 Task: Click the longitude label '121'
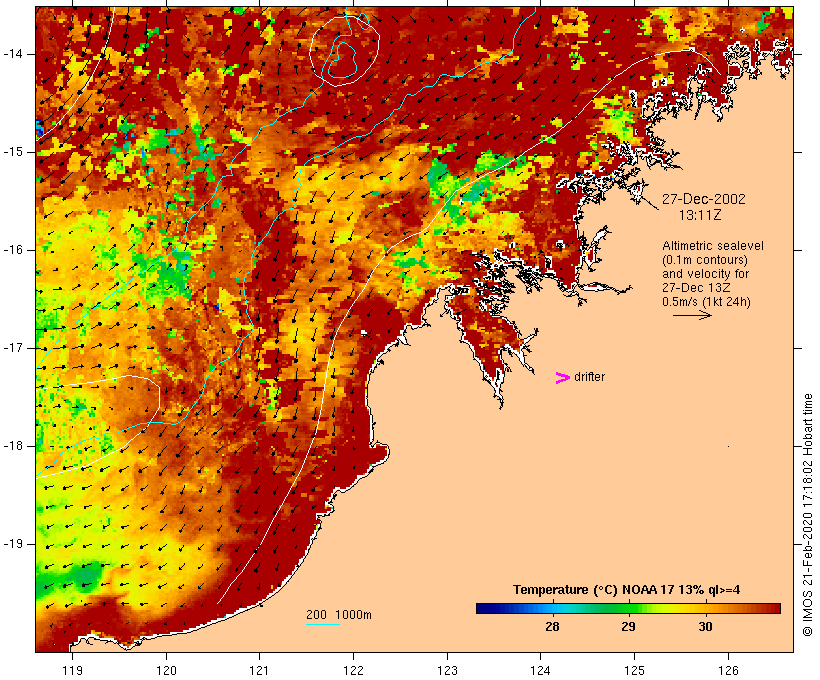click(259, 670)
